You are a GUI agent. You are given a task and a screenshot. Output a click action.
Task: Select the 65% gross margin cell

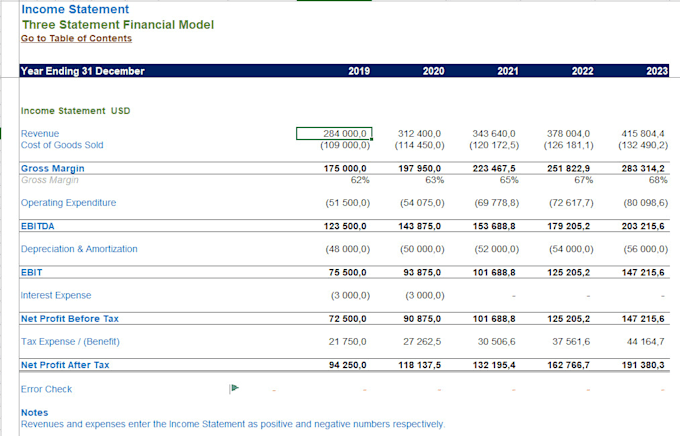510,180
